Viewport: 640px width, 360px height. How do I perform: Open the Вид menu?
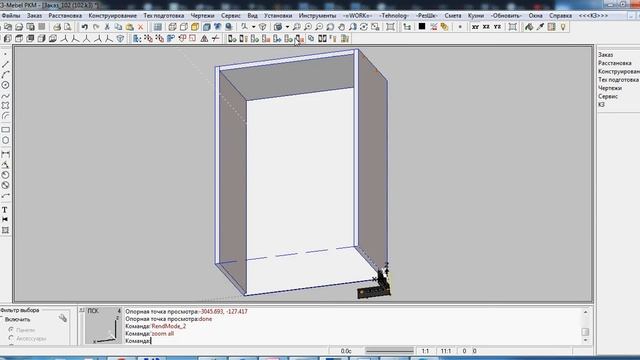click(x=252, y=16)
